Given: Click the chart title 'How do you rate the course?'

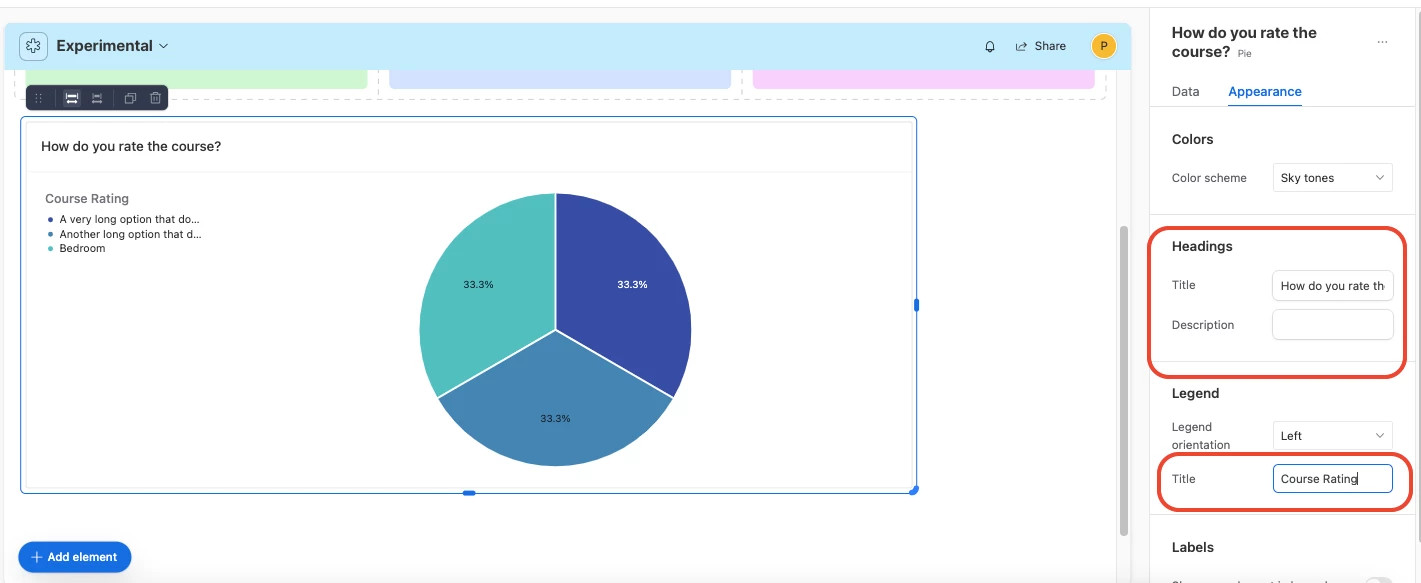Looking at the screenshot, I should (x=131, y=146).
